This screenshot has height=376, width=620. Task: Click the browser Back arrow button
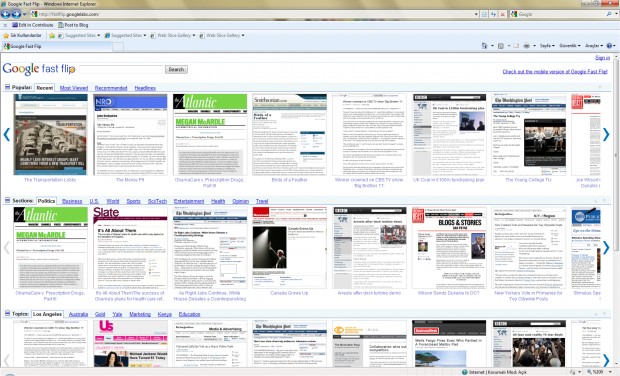click(6, 14)
